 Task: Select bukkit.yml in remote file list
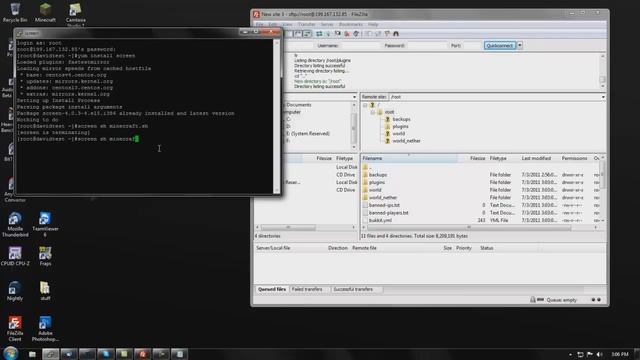click(380, 220)
